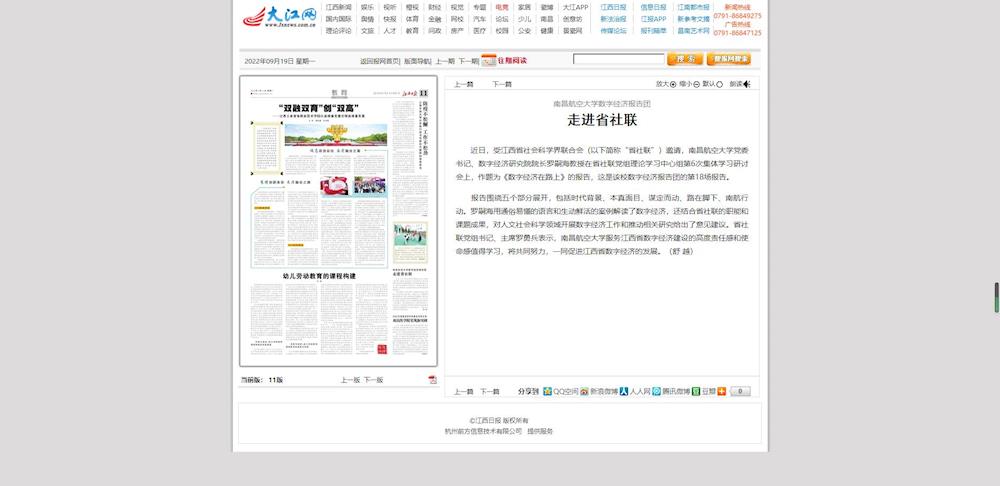Open the 电竞 navigation item
This screenshot has width=1000, height=486.
501,7
